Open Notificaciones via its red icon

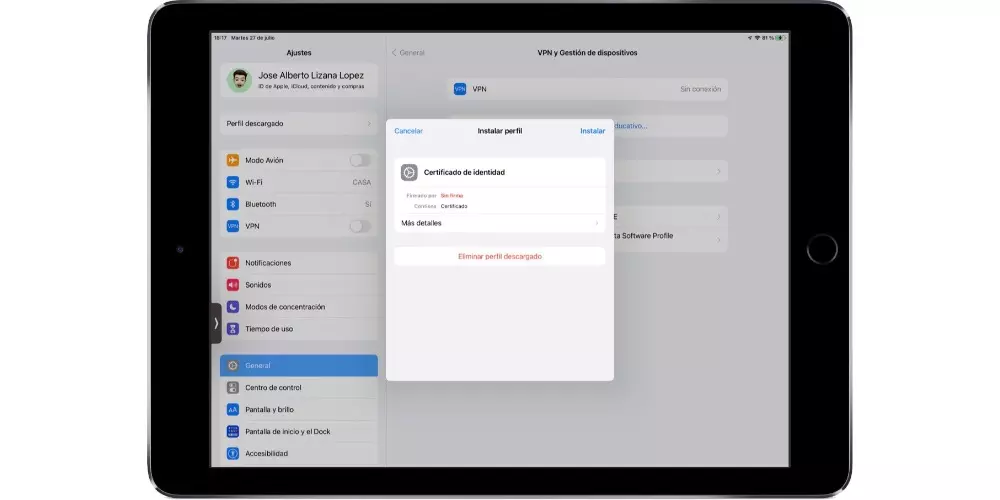coord(233,263)
